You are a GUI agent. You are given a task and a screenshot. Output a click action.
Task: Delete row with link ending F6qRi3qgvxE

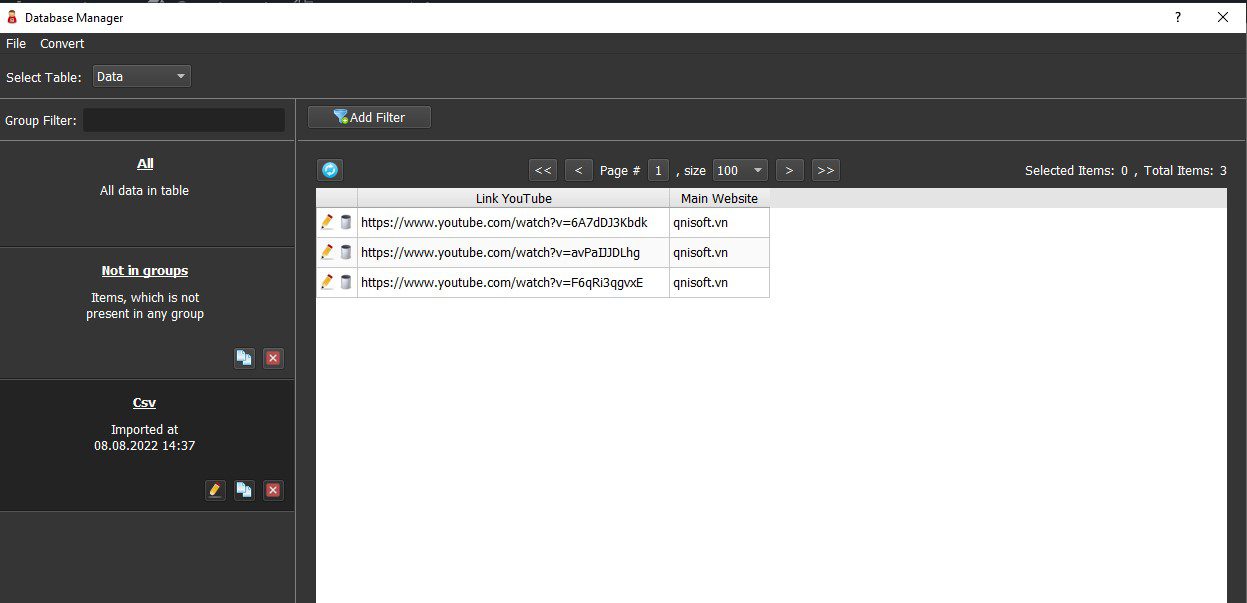click(x=346, y=283)
